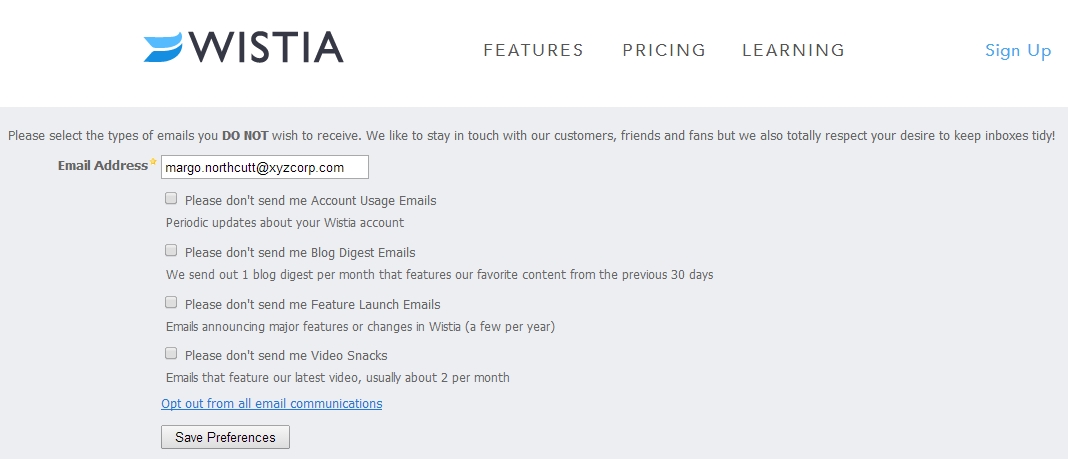
Task: Toggle the Video Snacks checkbox
Action: tap(171, 353)
